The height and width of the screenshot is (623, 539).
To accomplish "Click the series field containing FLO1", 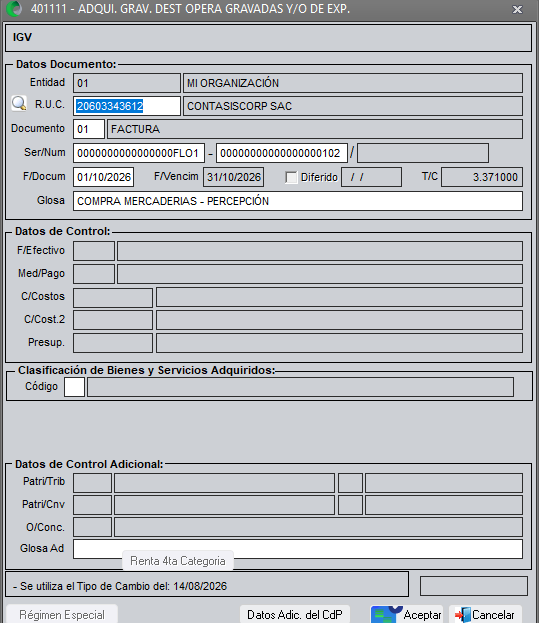I will pos(139,153).
